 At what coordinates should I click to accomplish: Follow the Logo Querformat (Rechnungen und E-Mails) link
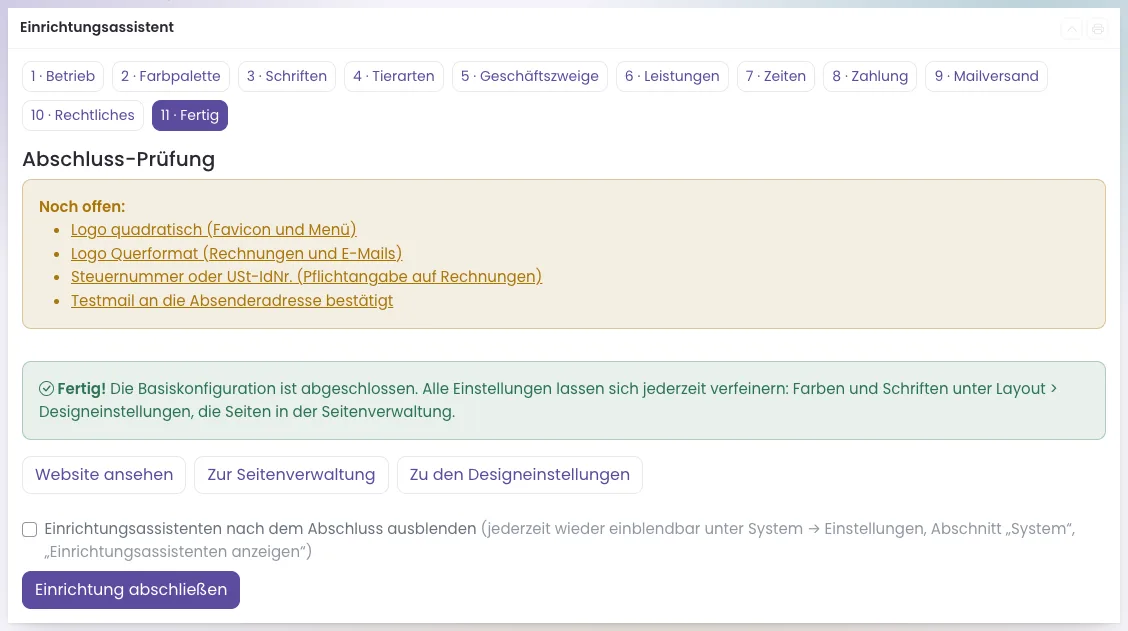236,253
